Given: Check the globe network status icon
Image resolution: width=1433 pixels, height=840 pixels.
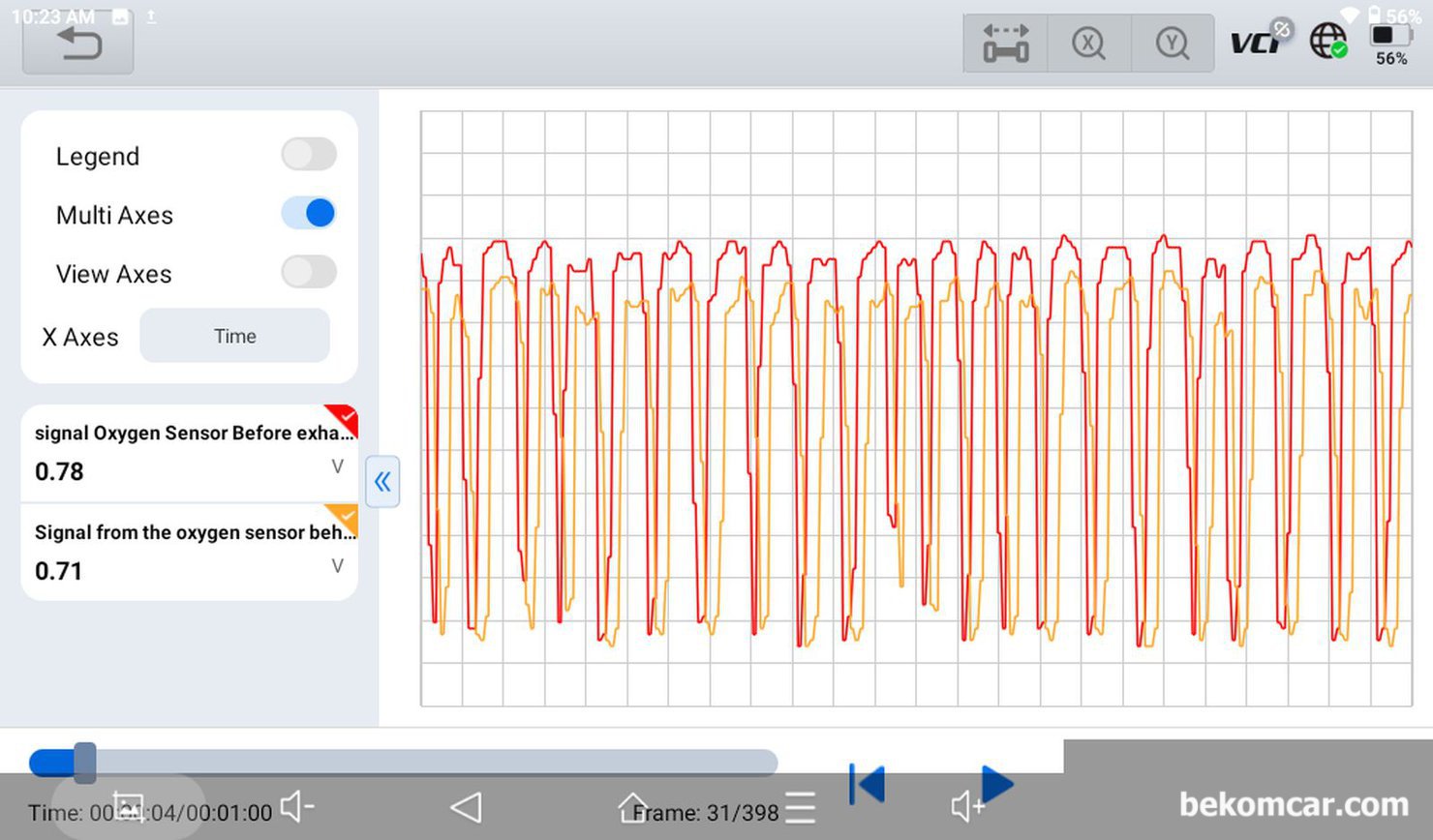Looking at the screenshot, I should (x=1328, y=42).
